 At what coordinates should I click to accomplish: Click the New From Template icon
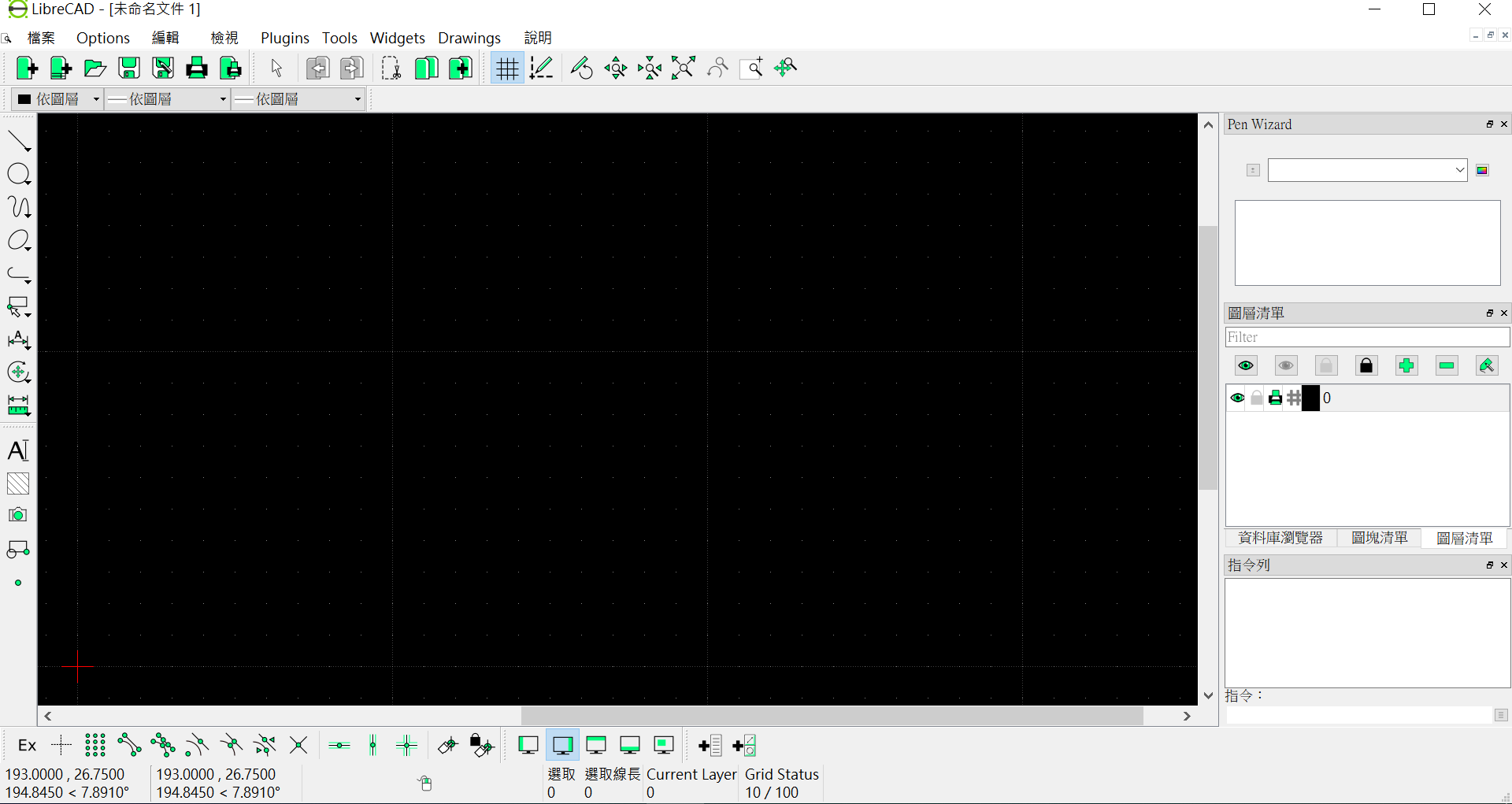click(x=61, y=69)
